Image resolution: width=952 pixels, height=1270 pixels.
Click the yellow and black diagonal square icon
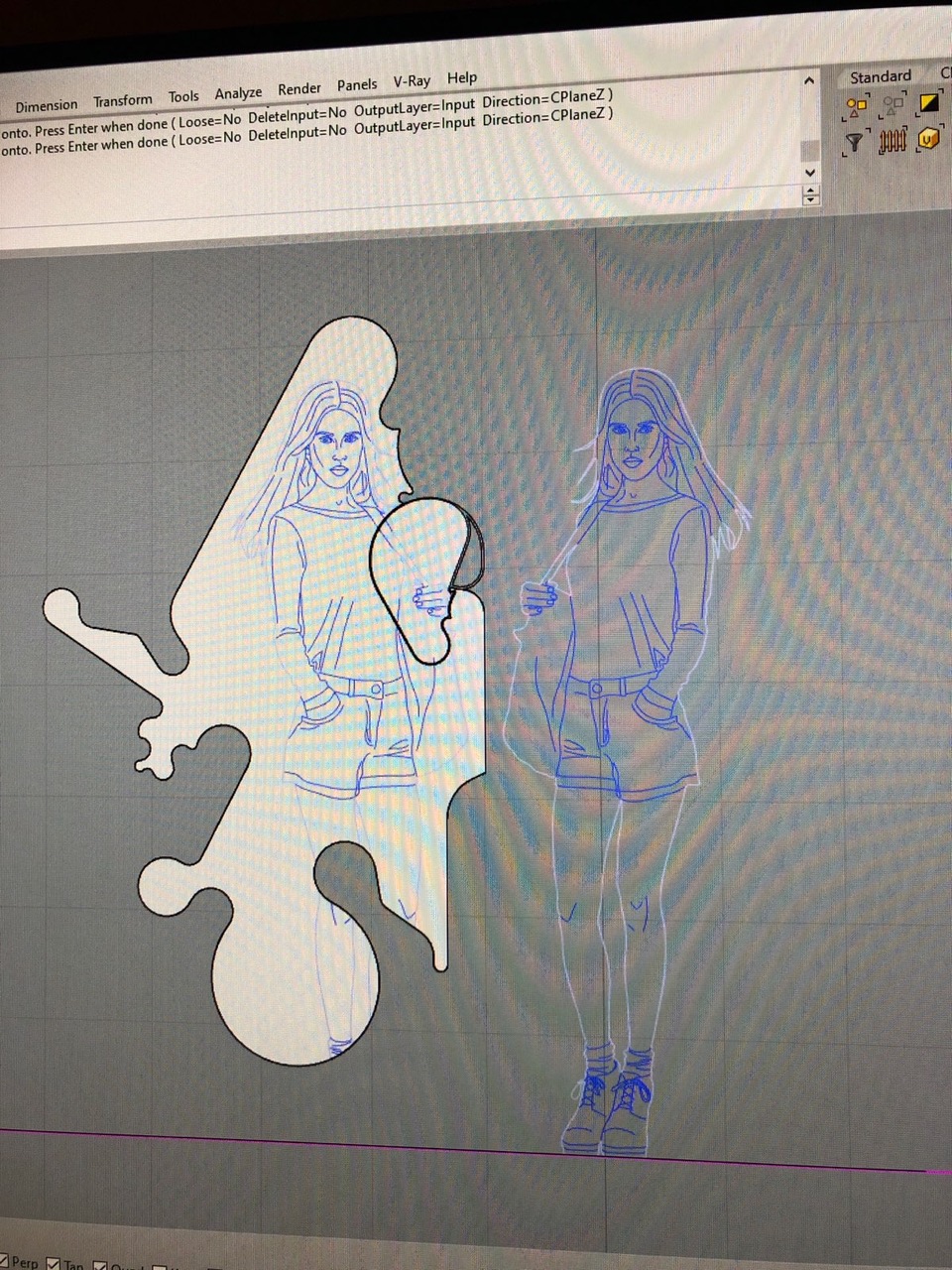coord(929,102)
